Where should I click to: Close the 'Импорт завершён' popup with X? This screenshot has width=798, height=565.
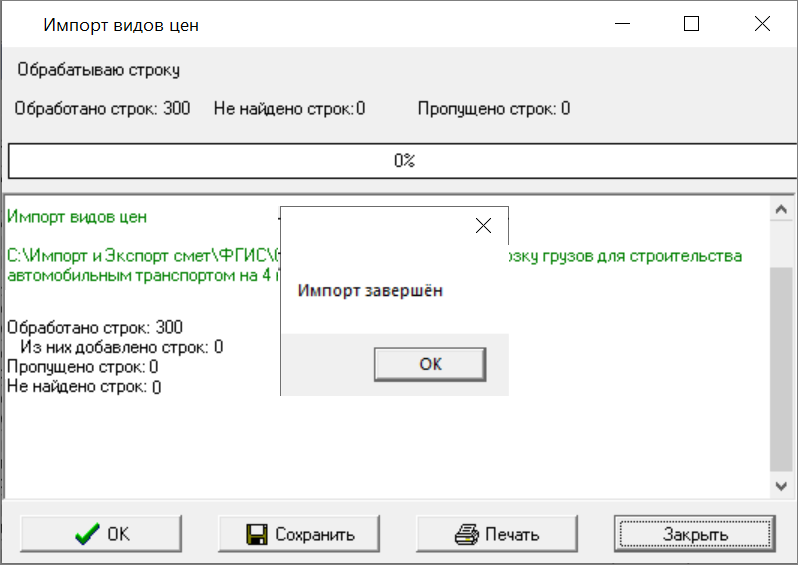pyautogui.click(x=483, y=225)
